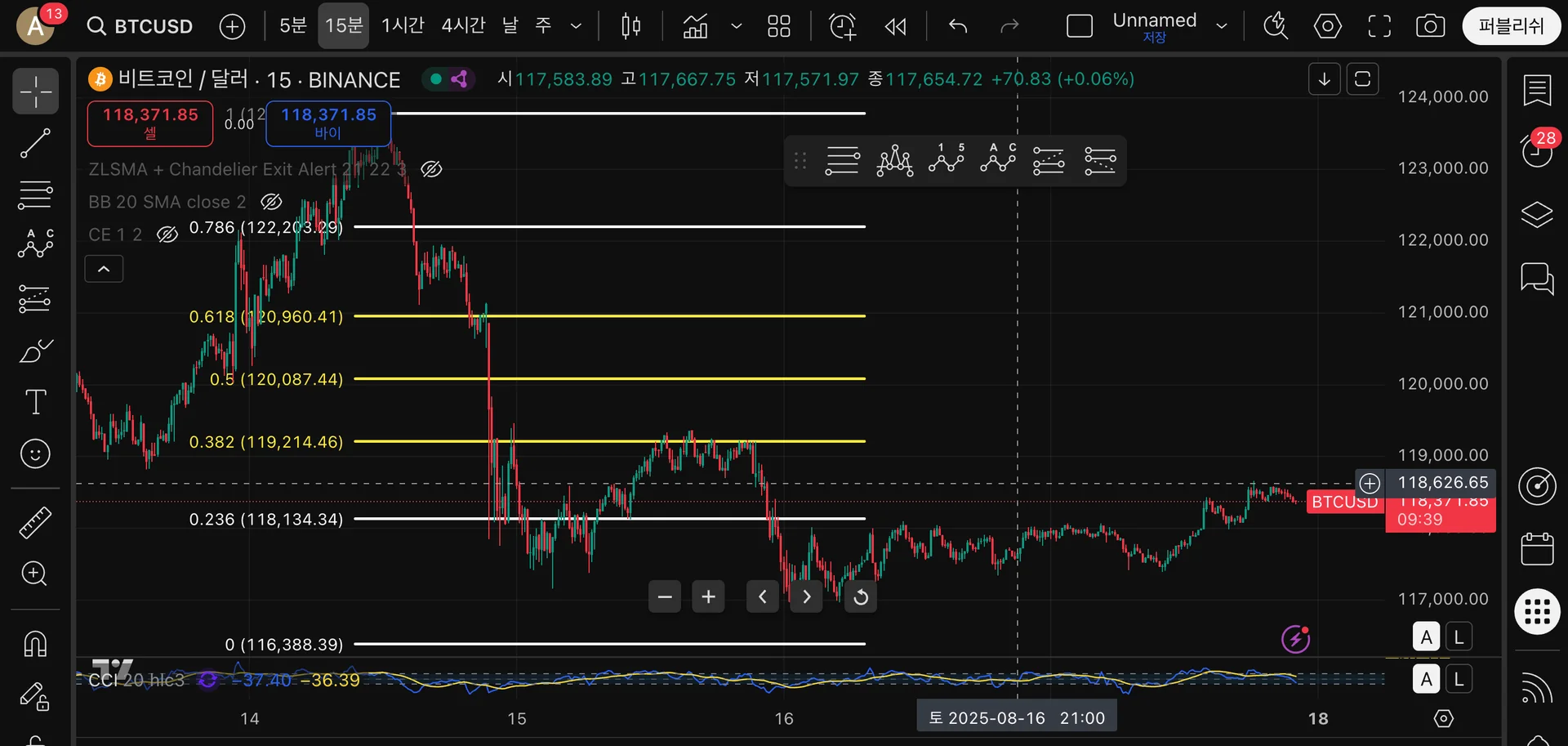Open the economic calendar panel

coord(1537,548)
